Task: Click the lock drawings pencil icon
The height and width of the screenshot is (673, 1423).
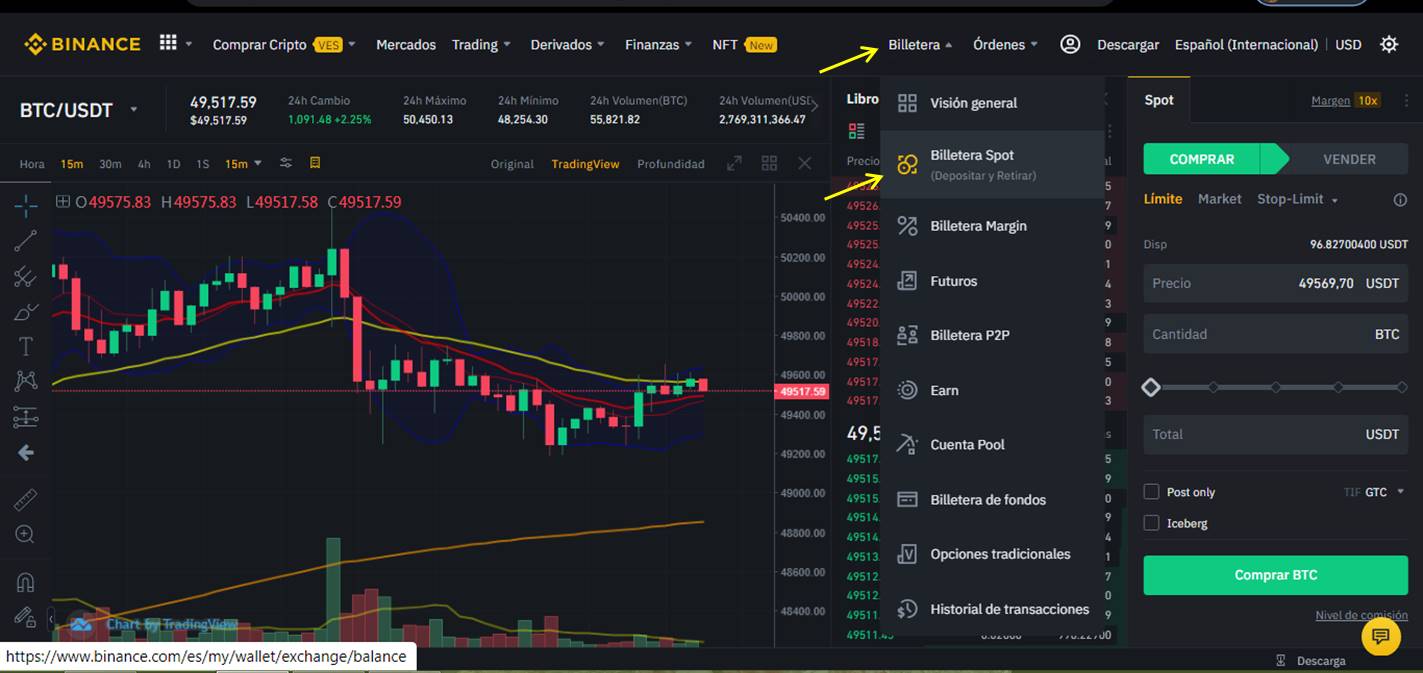Action: [x=26, y=617]
